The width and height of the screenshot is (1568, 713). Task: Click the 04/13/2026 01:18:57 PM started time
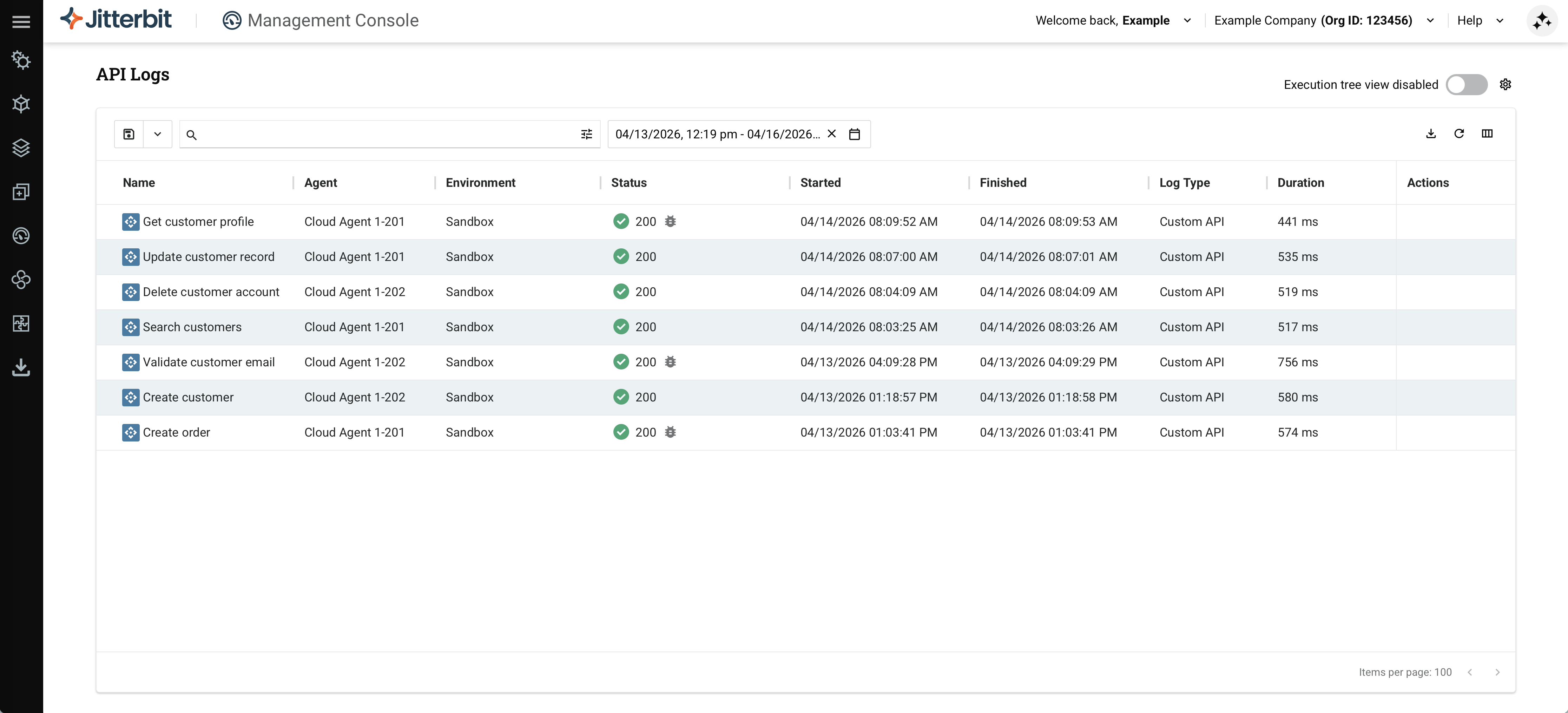tap(869, 397)
